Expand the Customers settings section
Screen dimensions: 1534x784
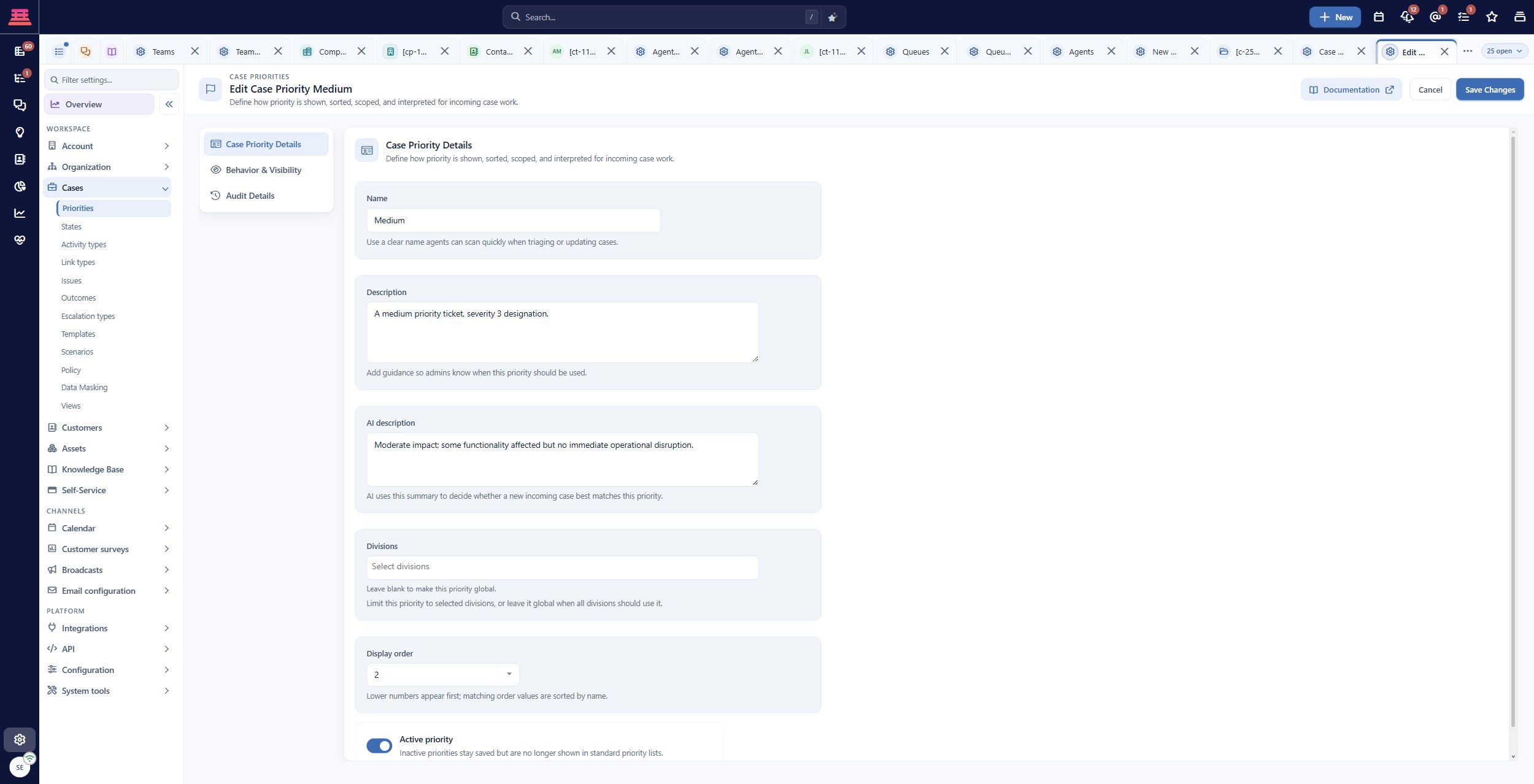click(x=107, y=428)
